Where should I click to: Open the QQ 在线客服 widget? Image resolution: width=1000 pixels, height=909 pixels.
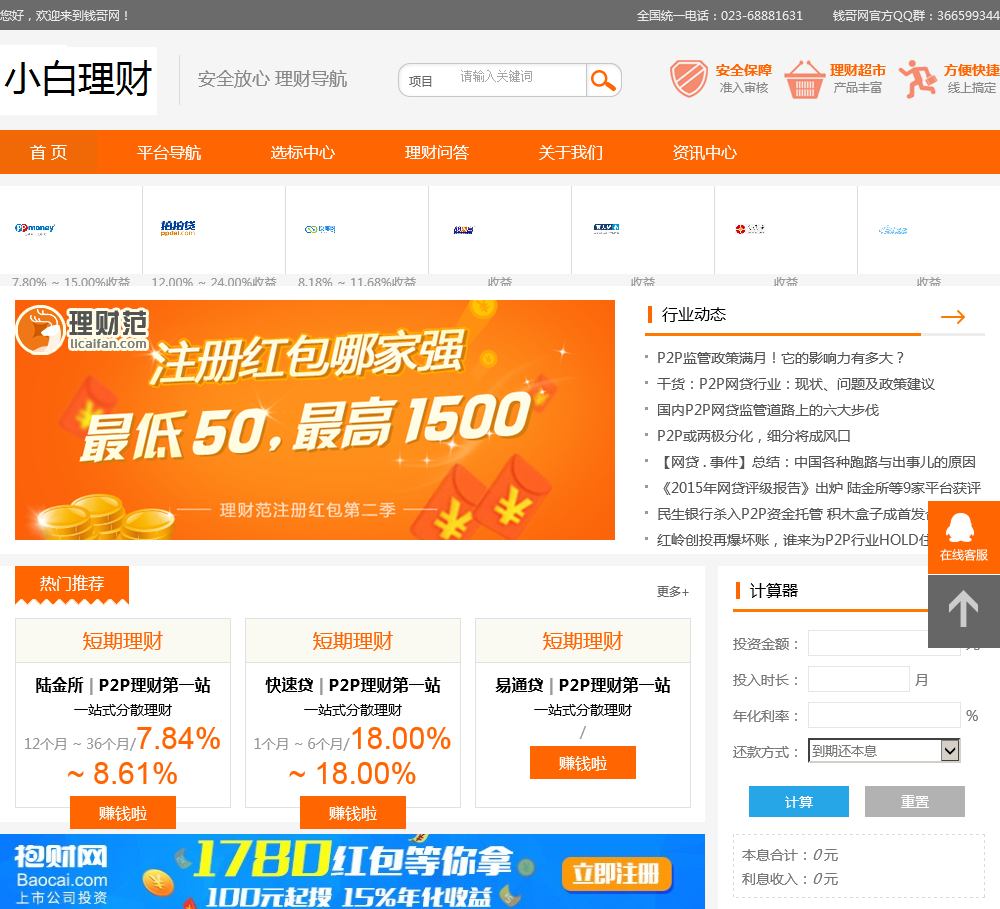964,538
